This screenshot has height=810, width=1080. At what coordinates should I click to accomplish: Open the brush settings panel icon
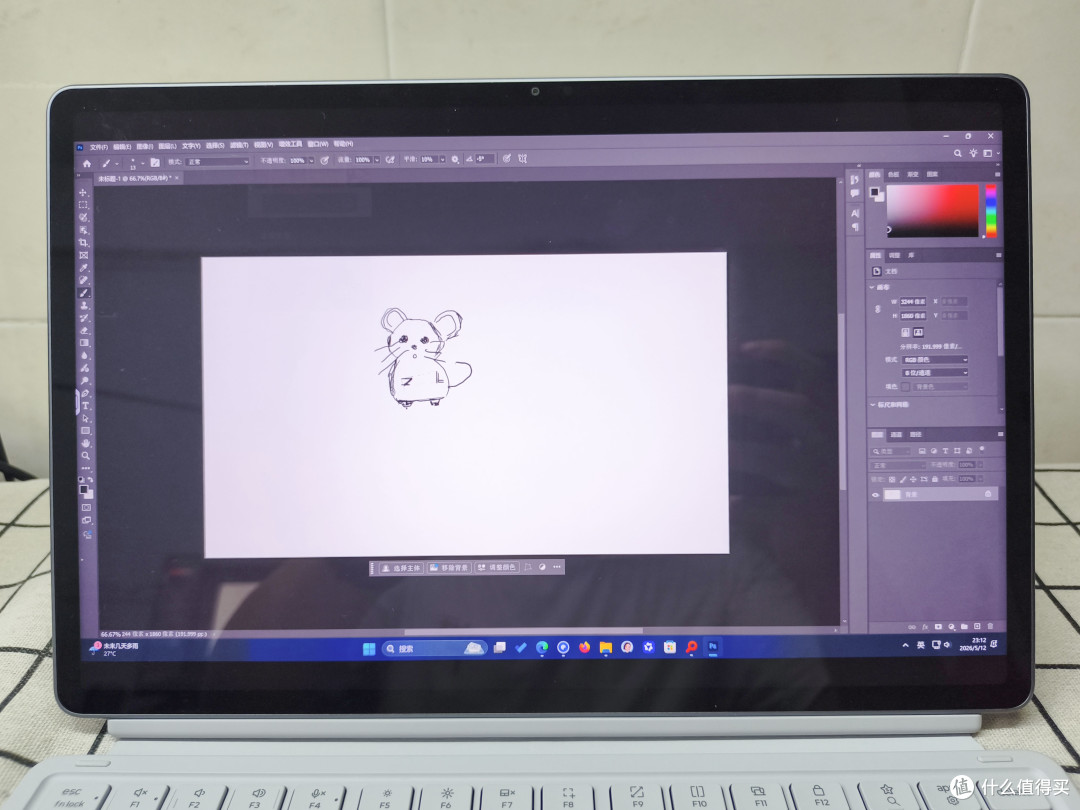click(x=155, y=163)
